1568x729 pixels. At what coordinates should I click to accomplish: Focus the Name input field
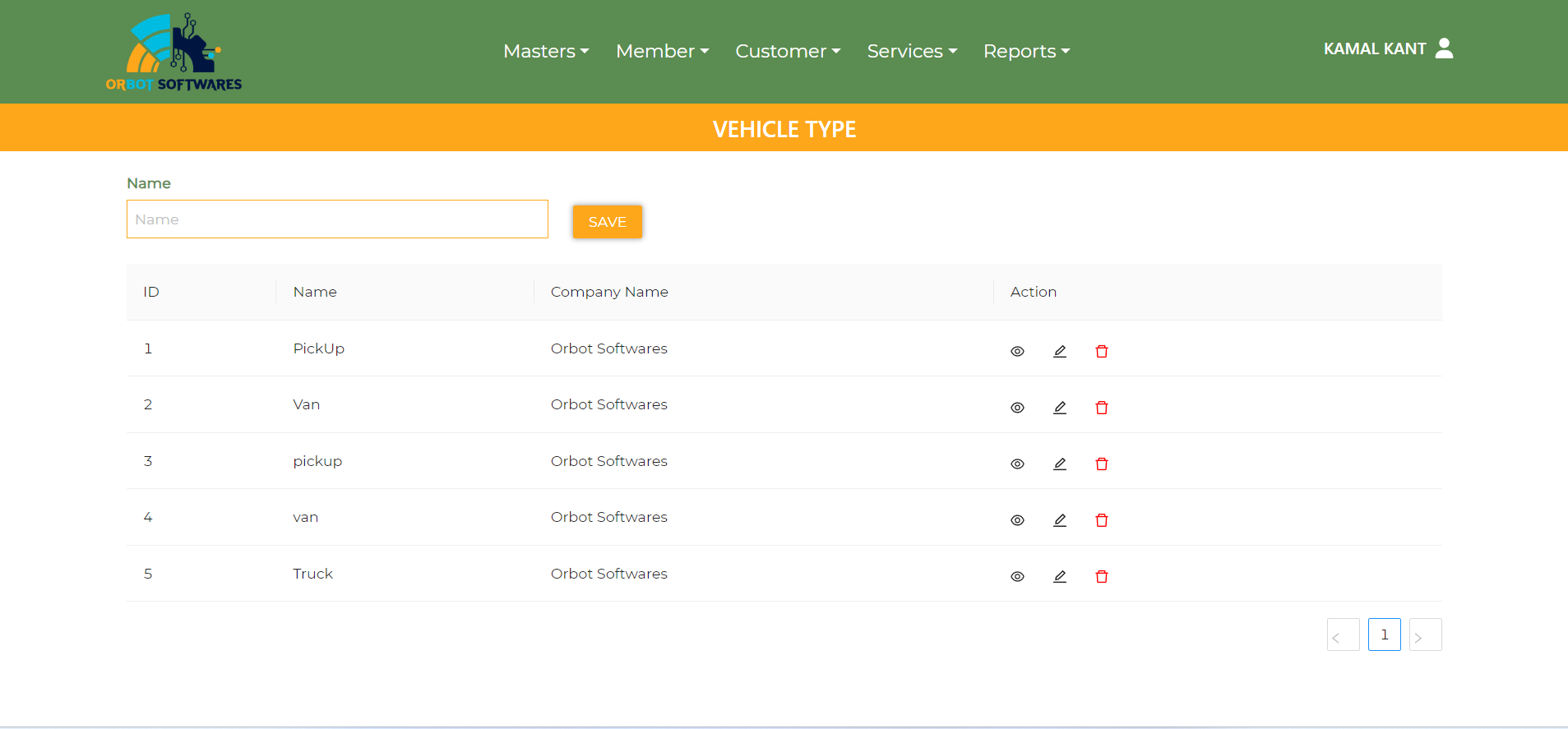pos(337,219)
